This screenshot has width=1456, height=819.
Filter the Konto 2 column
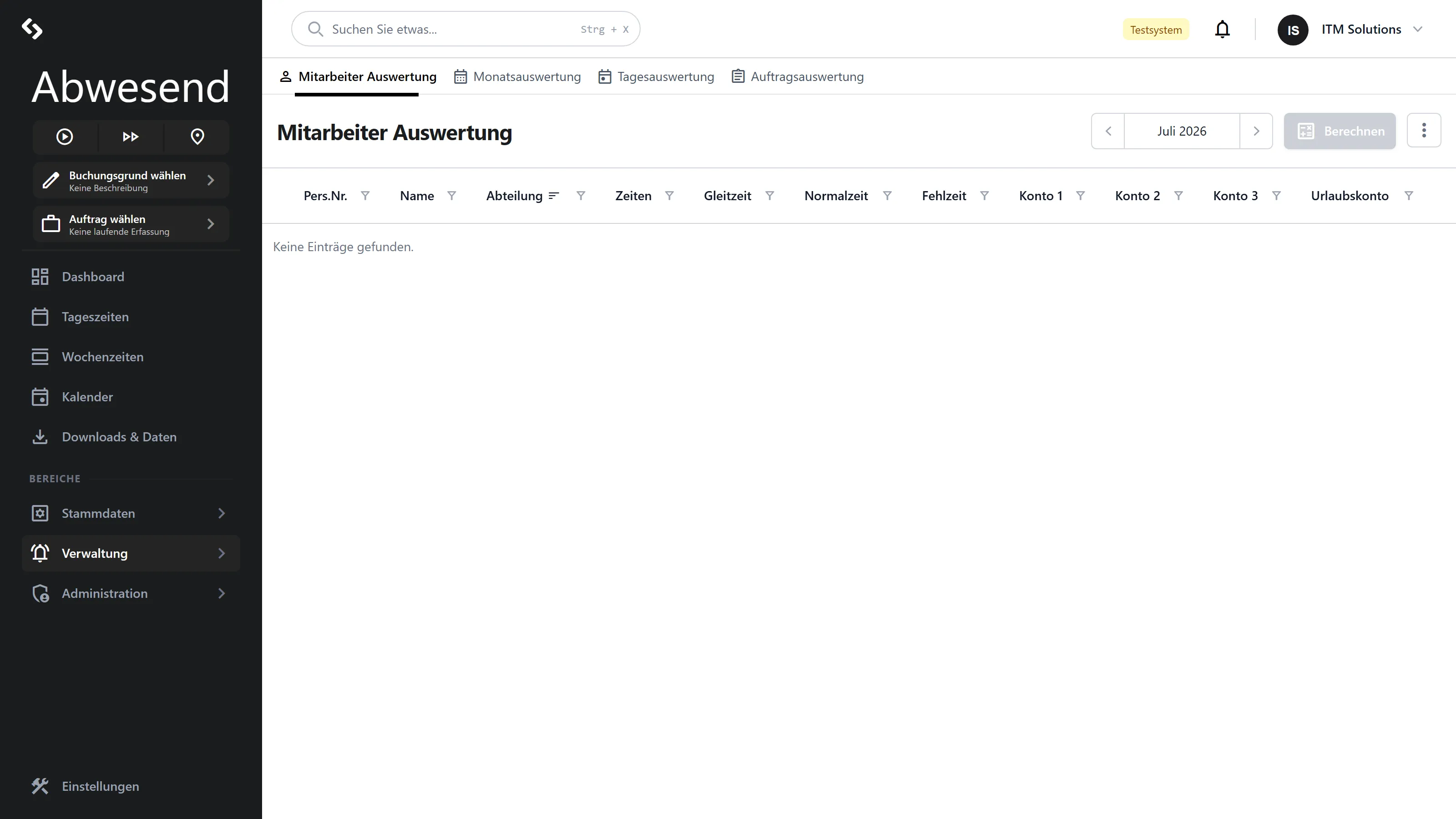pyautogui.click(x=1178, y=196)
